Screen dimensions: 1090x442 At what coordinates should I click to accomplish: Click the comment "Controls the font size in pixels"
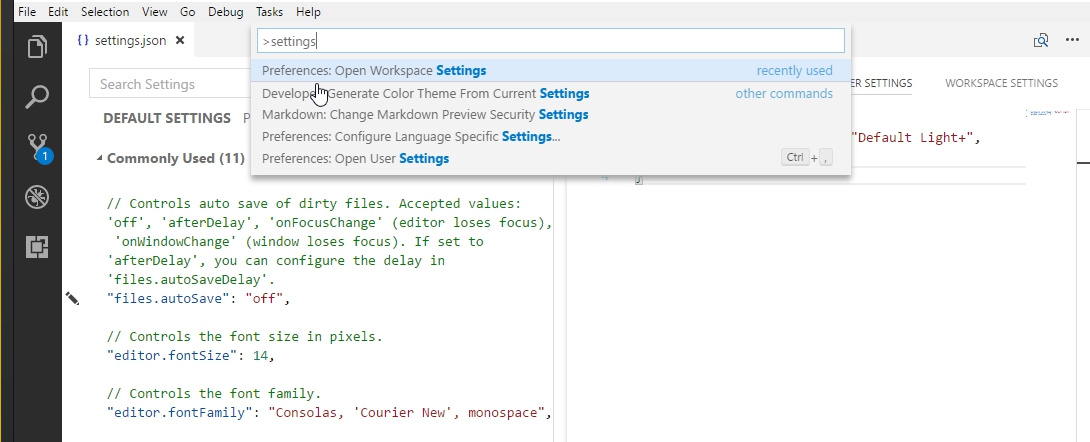(x=245, y=336)
